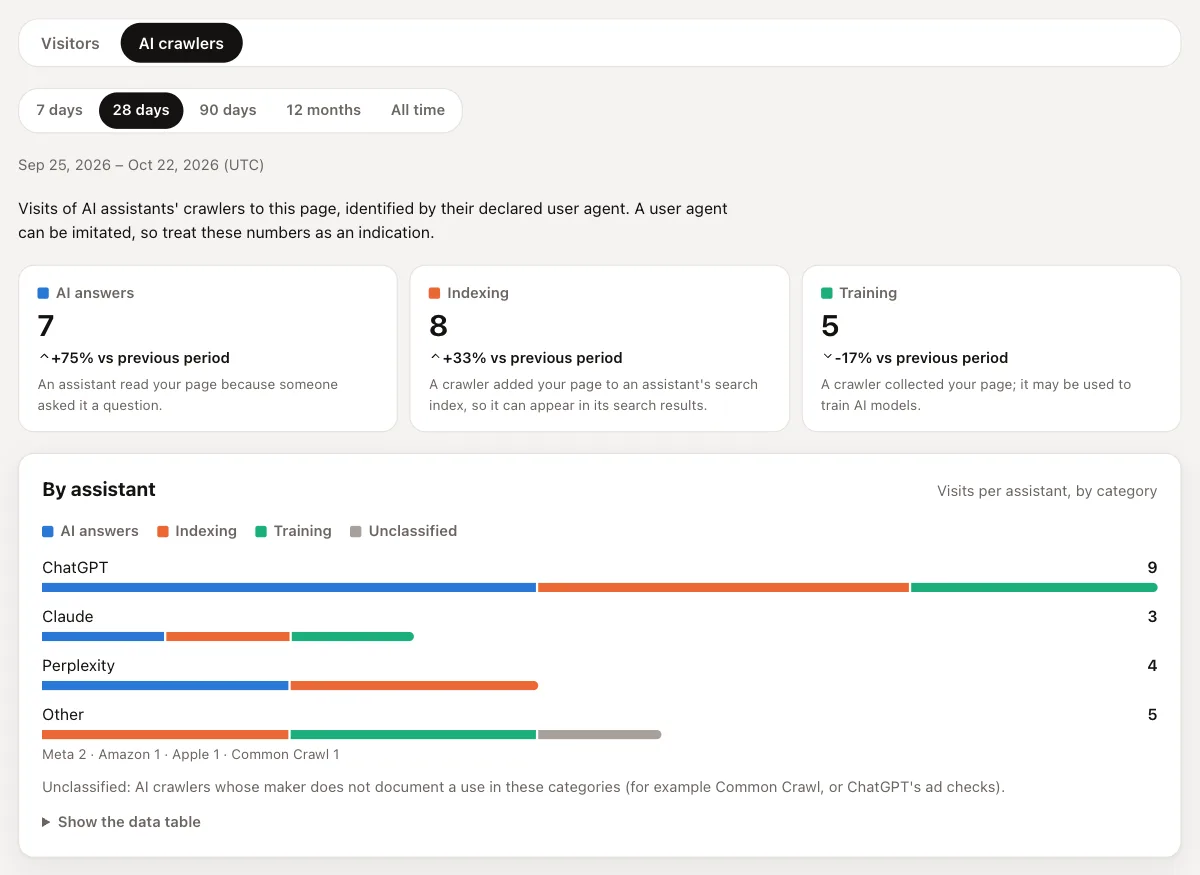This screenshot has height=875, width=1200.
Task: Switch to the Visitors tab
Action: 70,43
